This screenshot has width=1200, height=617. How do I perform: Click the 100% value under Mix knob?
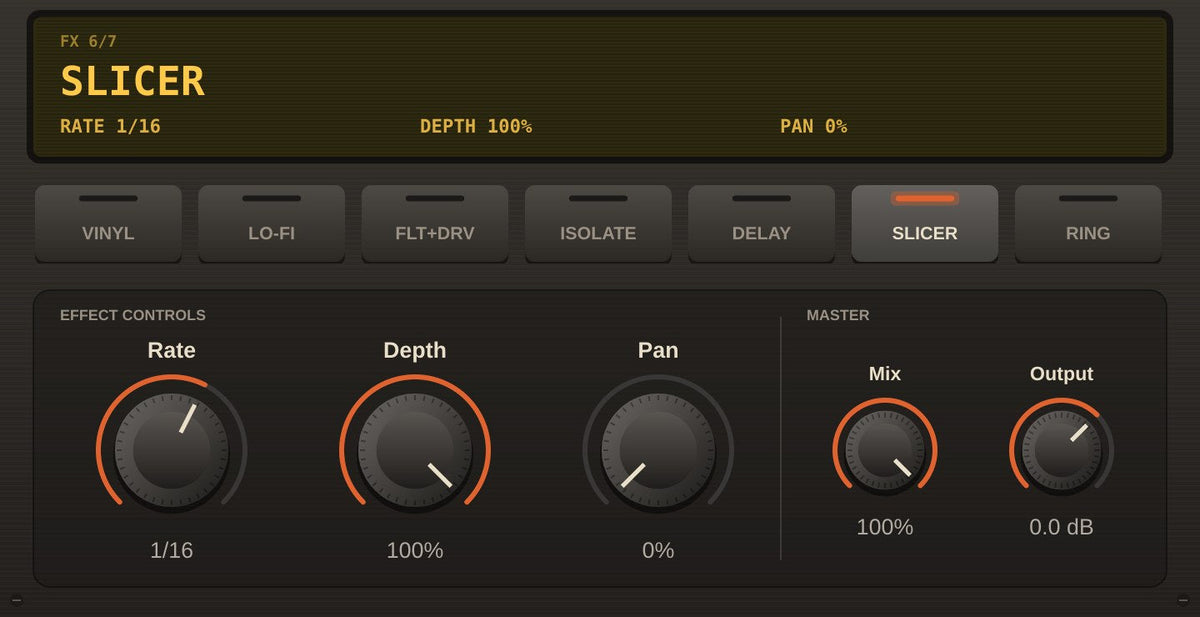point(885,527)
